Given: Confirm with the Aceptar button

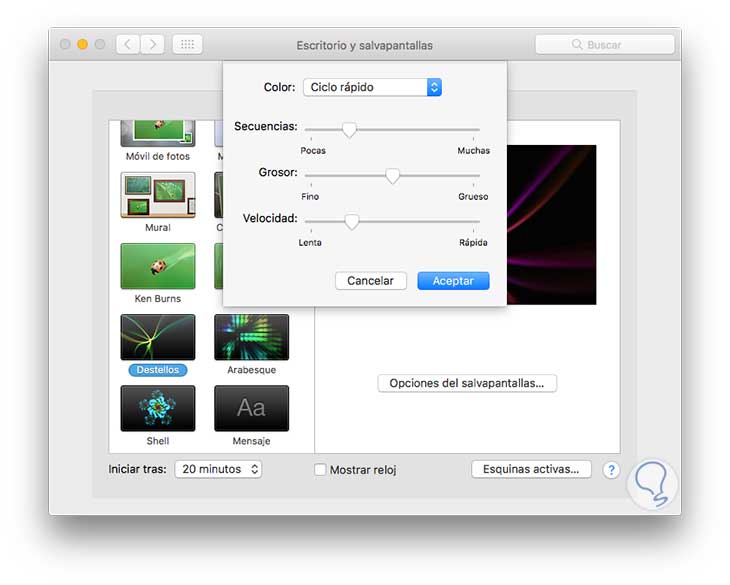Looking at the screenshot, I should [x=453, y=281].
